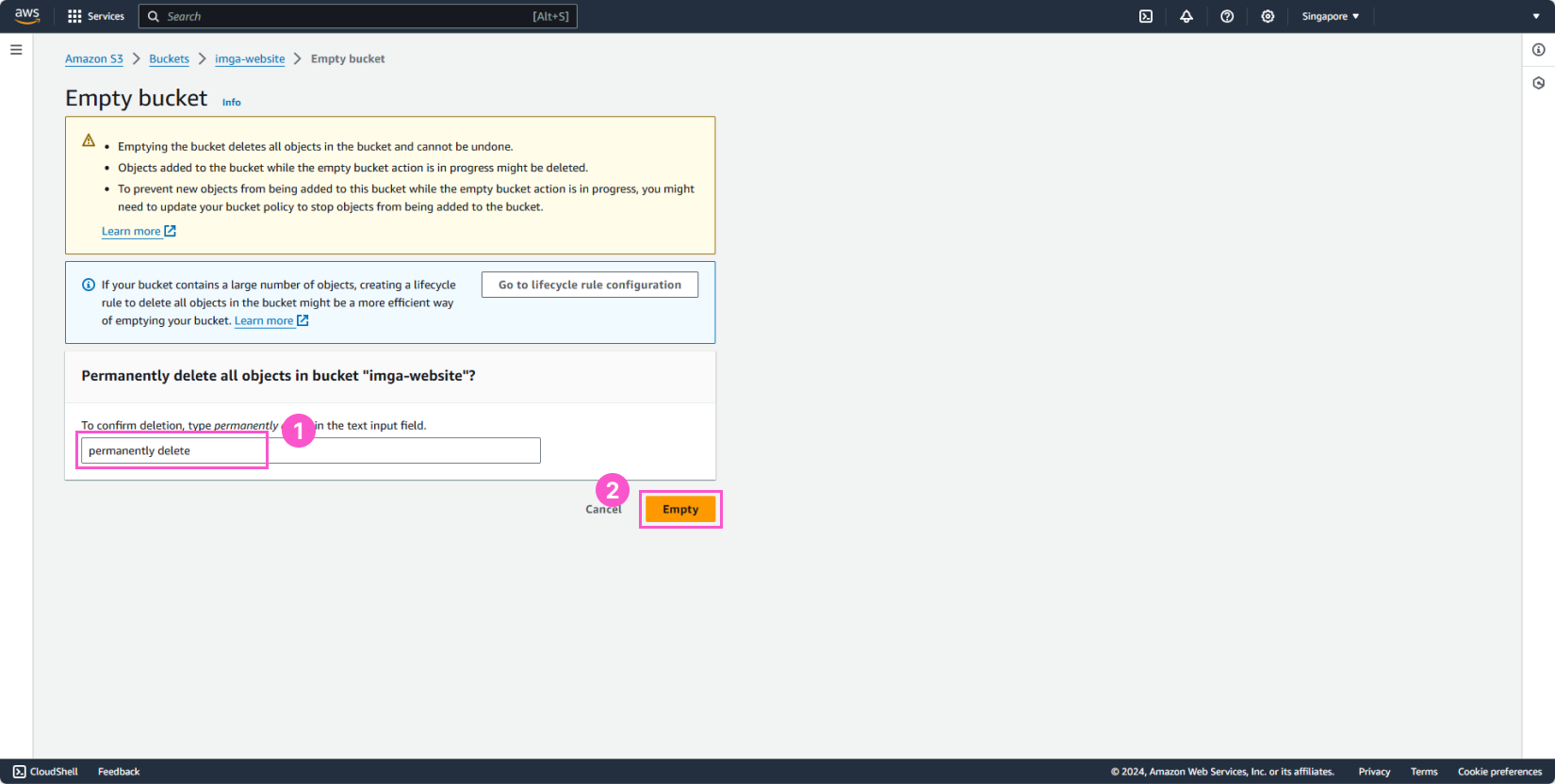Open the hamburger side navigation menu
1555x784 pixels.
(x=16, y=50)
